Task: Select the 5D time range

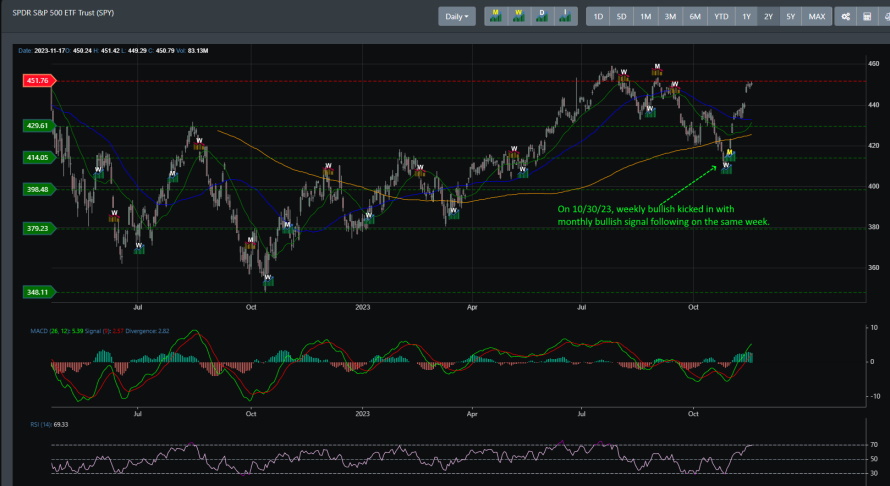Action: (x=622, y=16)
